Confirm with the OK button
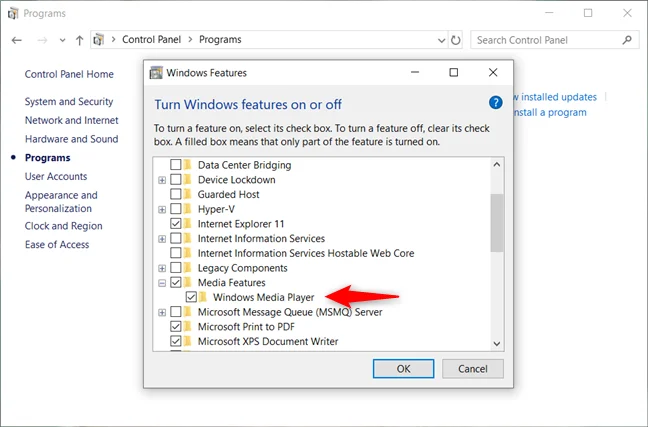This screenshot has height=427, width=648. 403,368
